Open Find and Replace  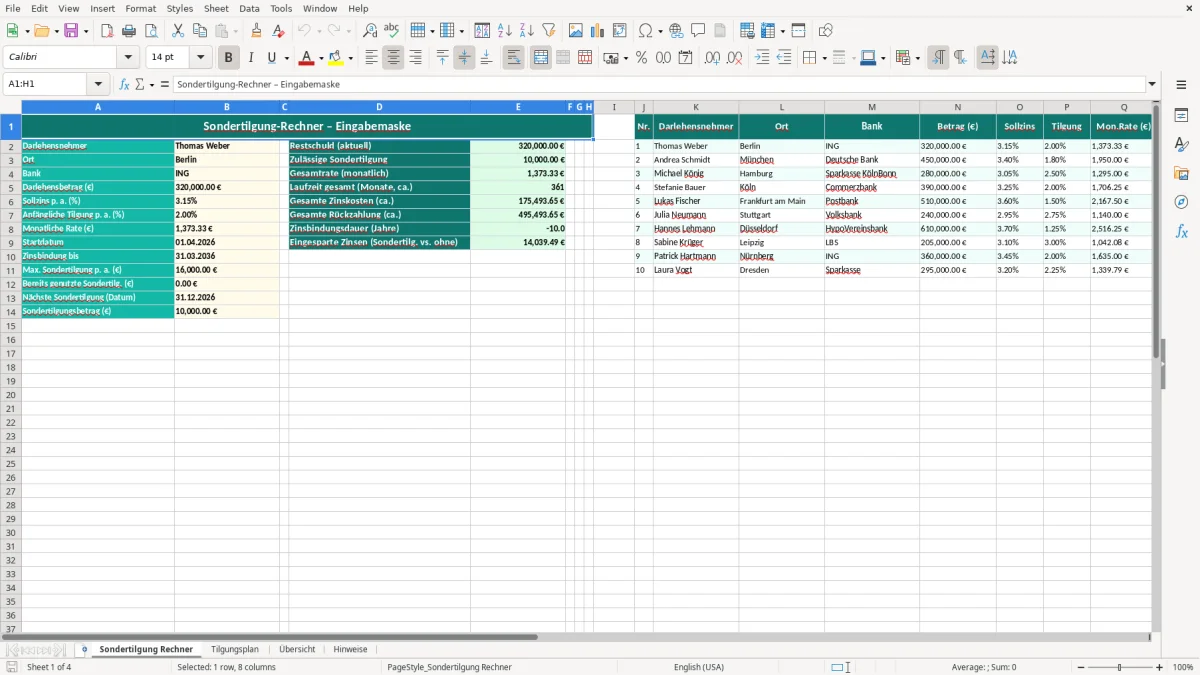point(370,31)
